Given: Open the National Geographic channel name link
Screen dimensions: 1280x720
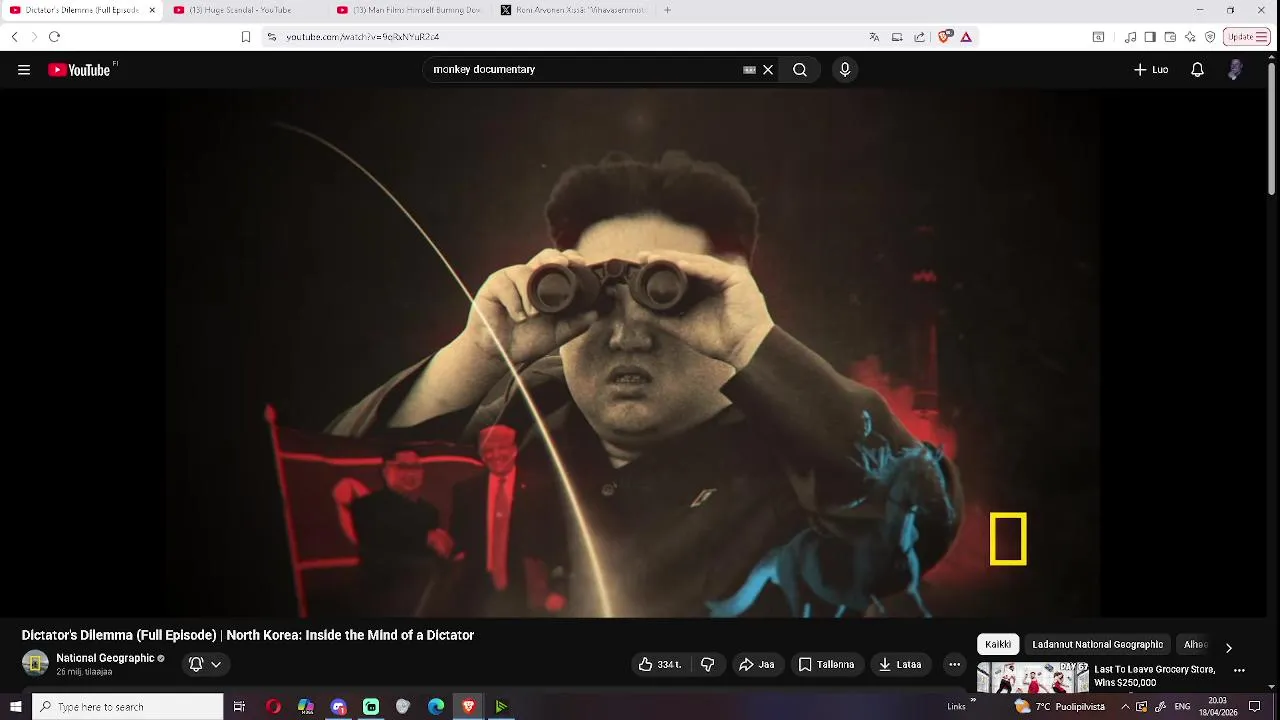Looking at the screenshot, I should [105, 658].
